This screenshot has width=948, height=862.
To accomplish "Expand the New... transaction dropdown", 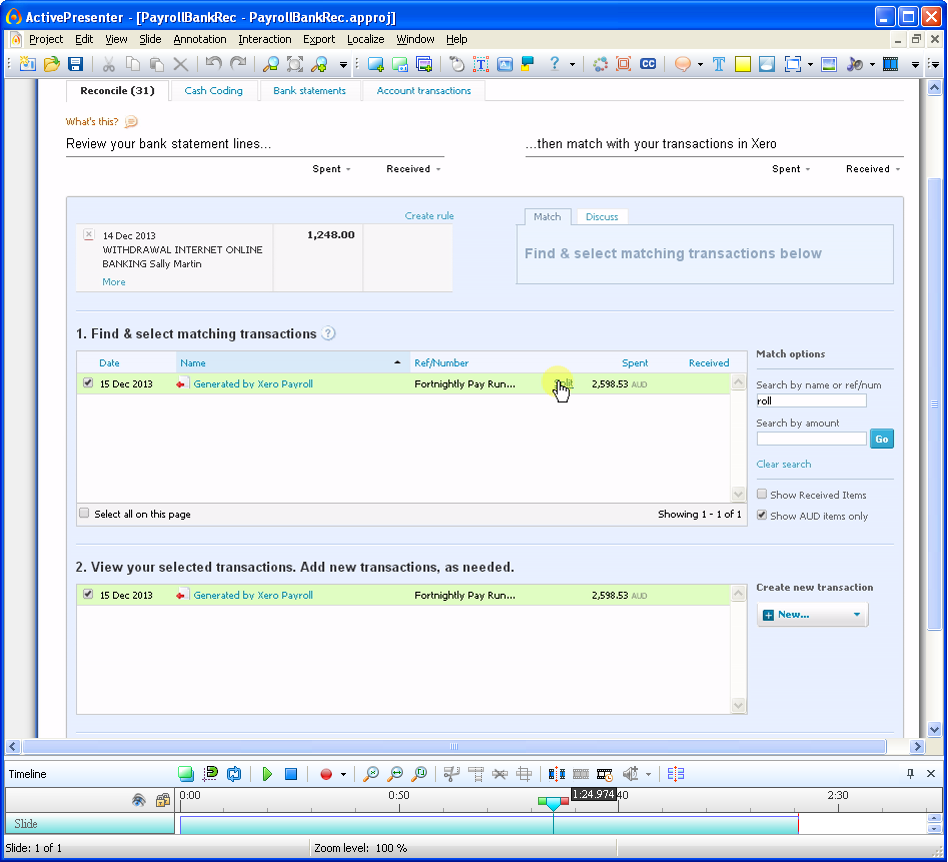I will click(857, 615).
